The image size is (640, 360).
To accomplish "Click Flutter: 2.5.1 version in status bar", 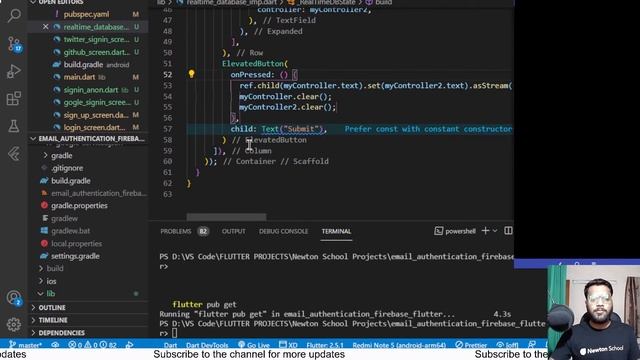I will coord(325,345).
